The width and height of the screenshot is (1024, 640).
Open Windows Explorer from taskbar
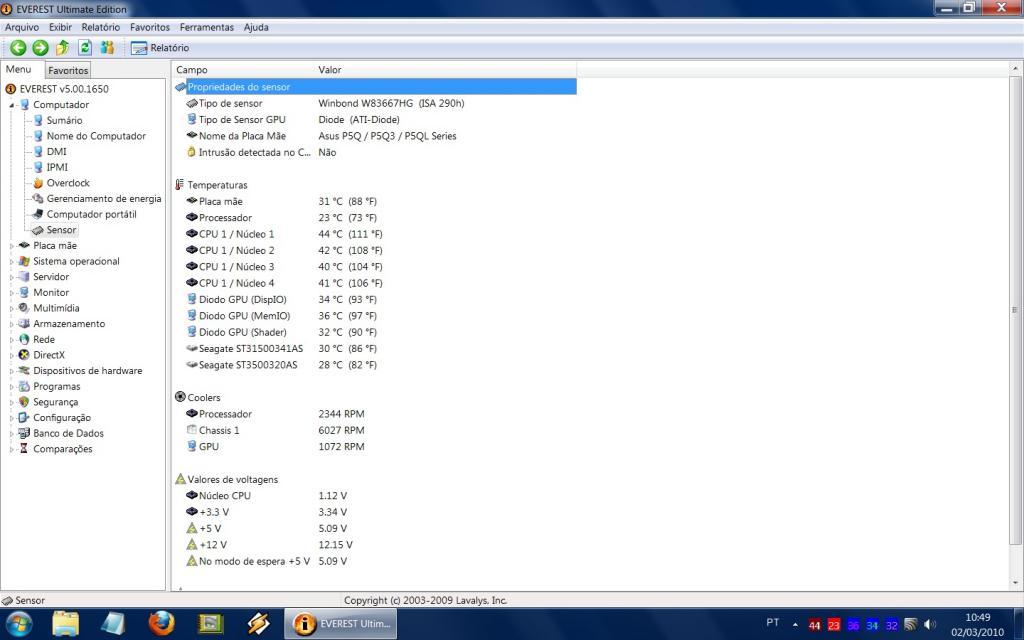click(65, 624)
